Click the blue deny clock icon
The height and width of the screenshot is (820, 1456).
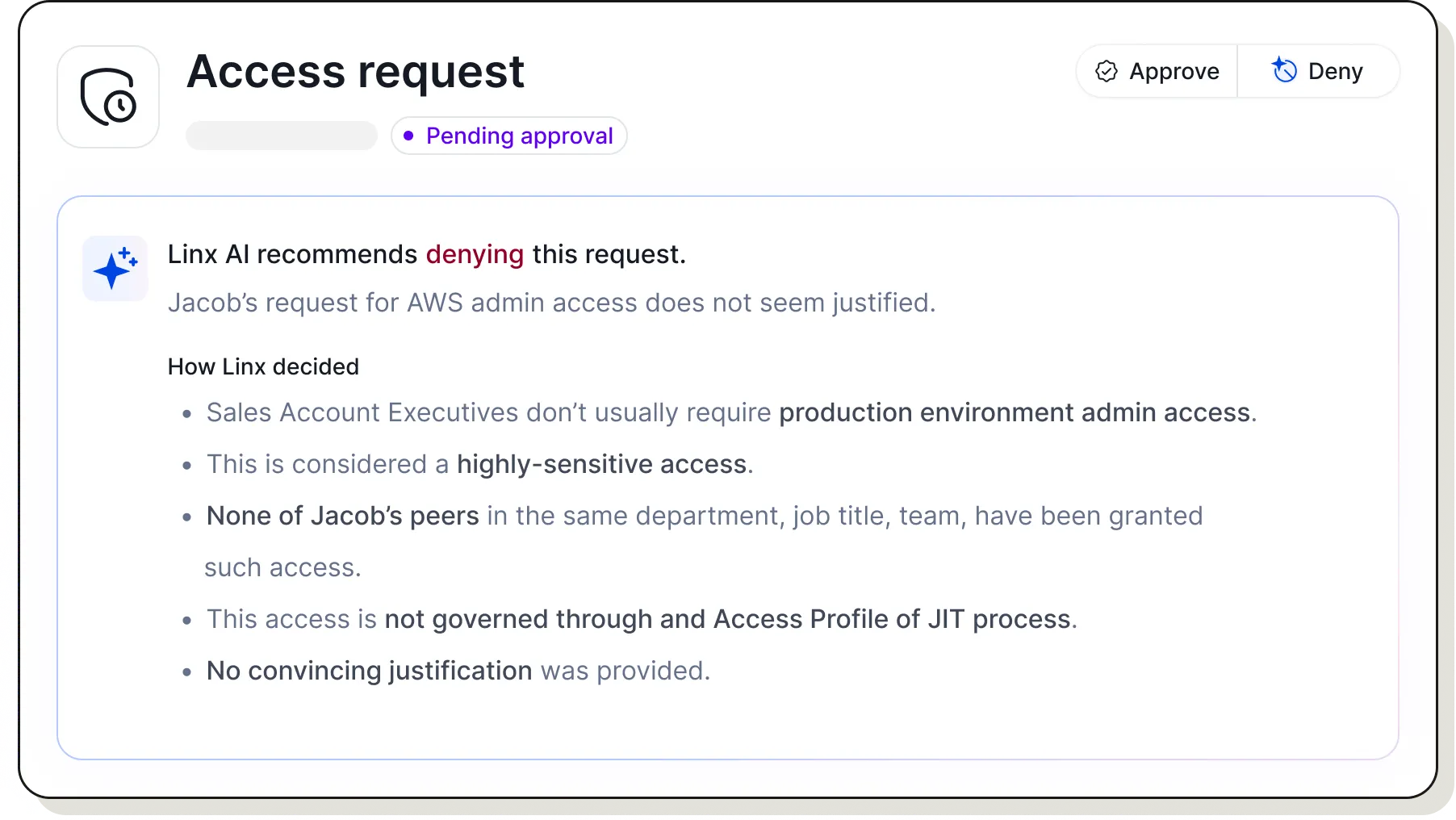pyautogui.click(x=1283, y=70)
